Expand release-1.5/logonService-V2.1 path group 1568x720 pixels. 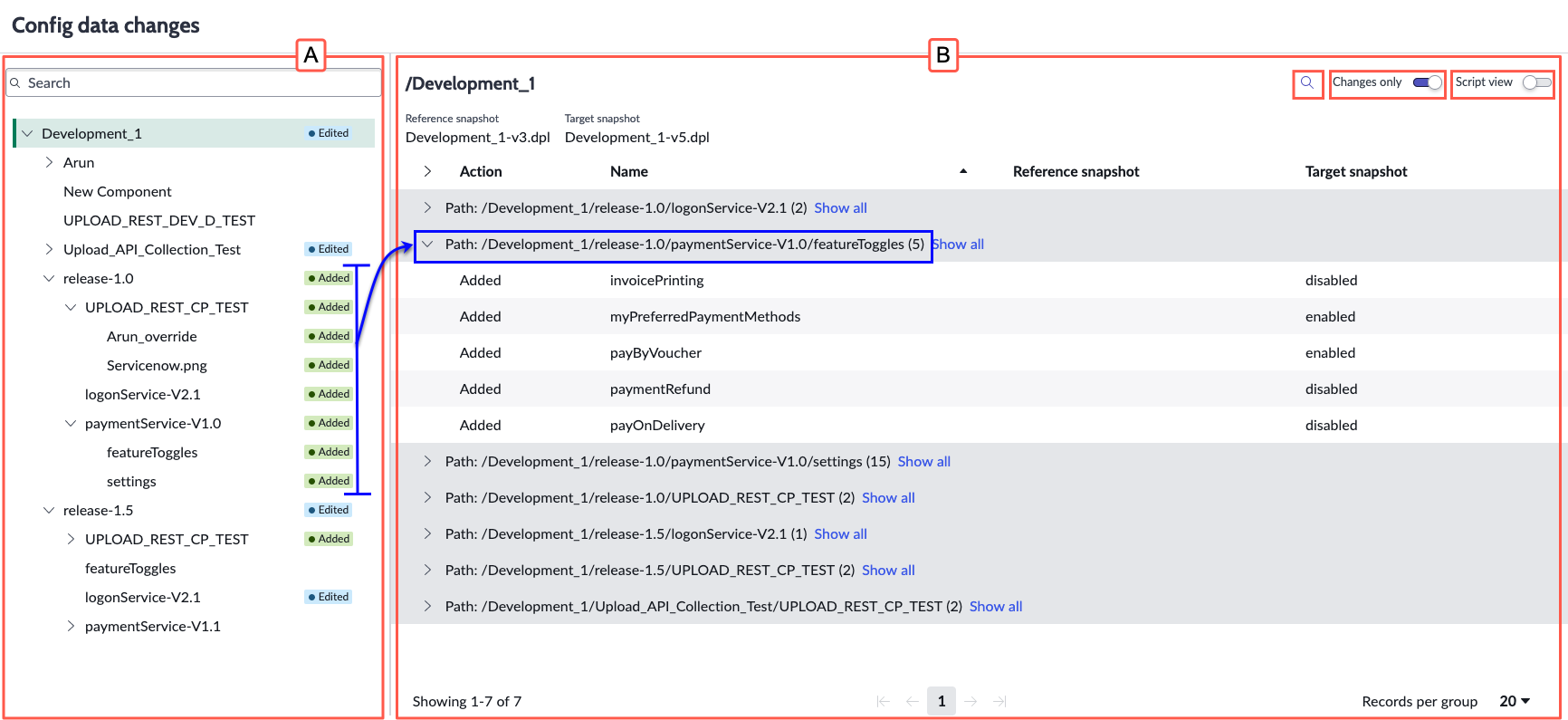point(427,533)
